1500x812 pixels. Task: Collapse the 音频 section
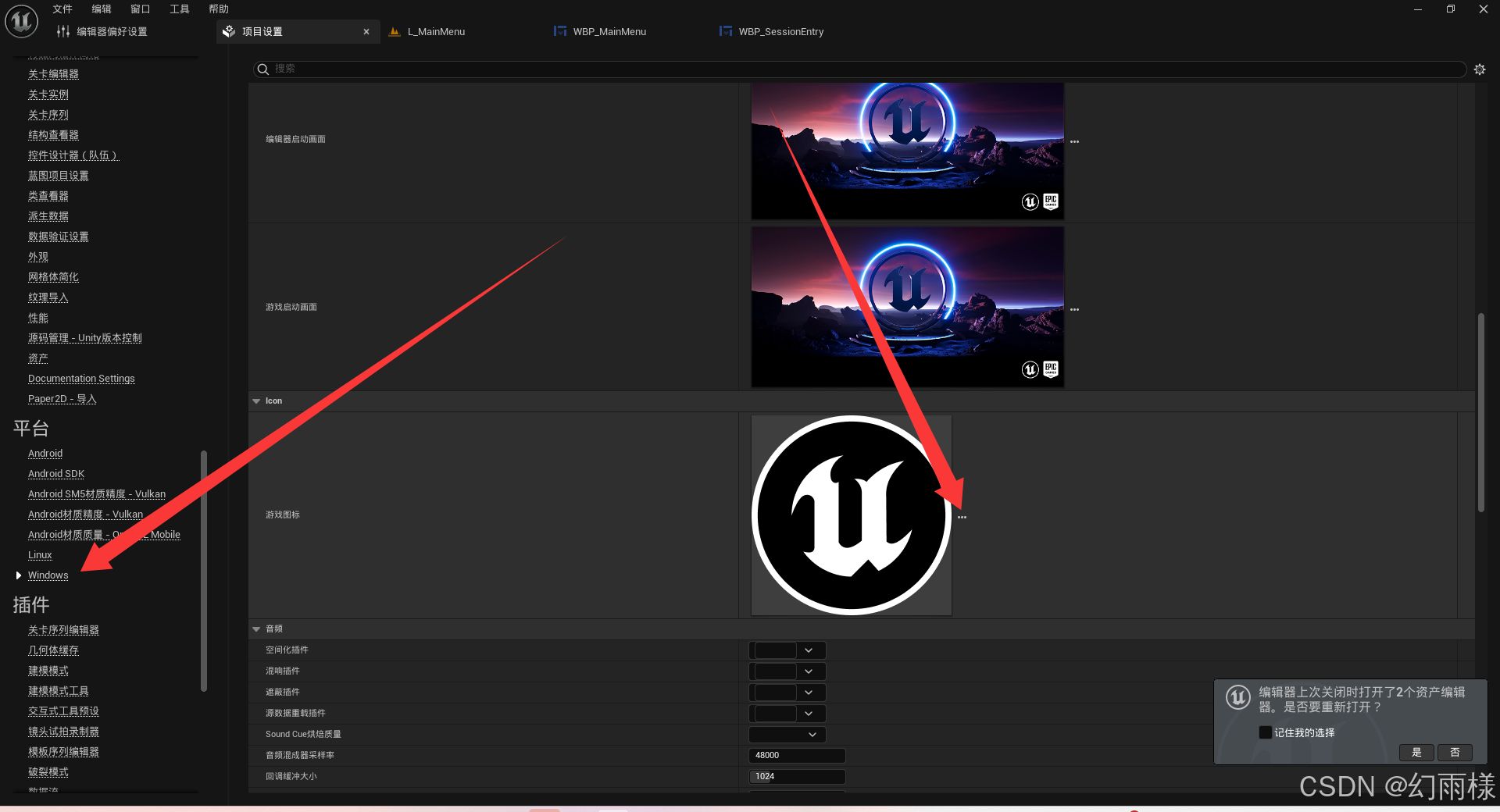point(256,629)
